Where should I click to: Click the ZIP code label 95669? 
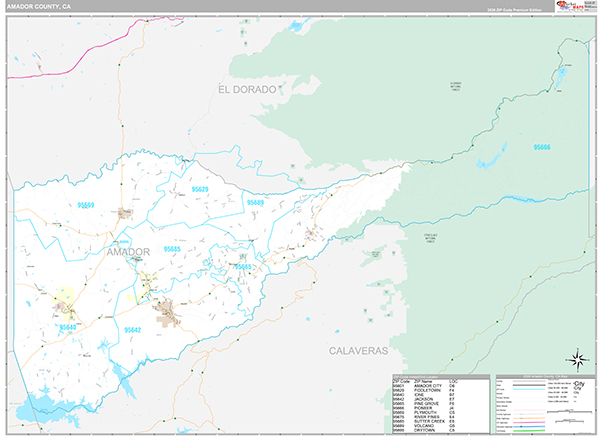pos(86,205)
